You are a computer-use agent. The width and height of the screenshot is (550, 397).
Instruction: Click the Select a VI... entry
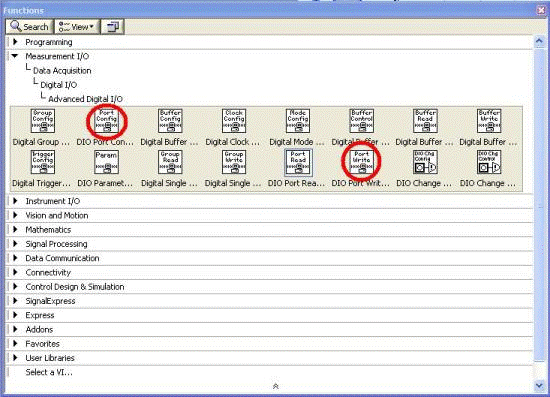click(49, 372)
